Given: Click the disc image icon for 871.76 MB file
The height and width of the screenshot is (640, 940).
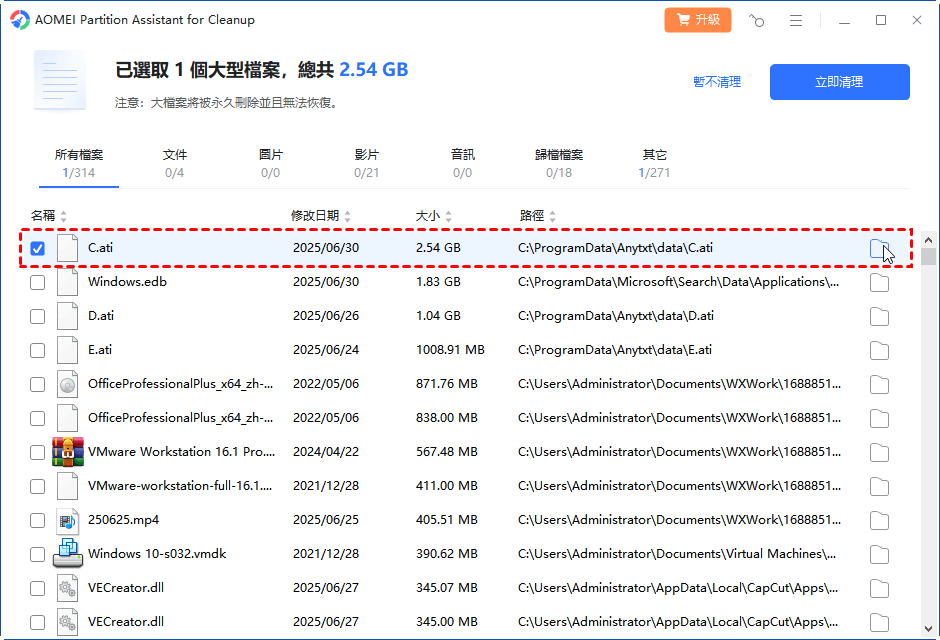Looking at the screenshot, I should 68,384.
